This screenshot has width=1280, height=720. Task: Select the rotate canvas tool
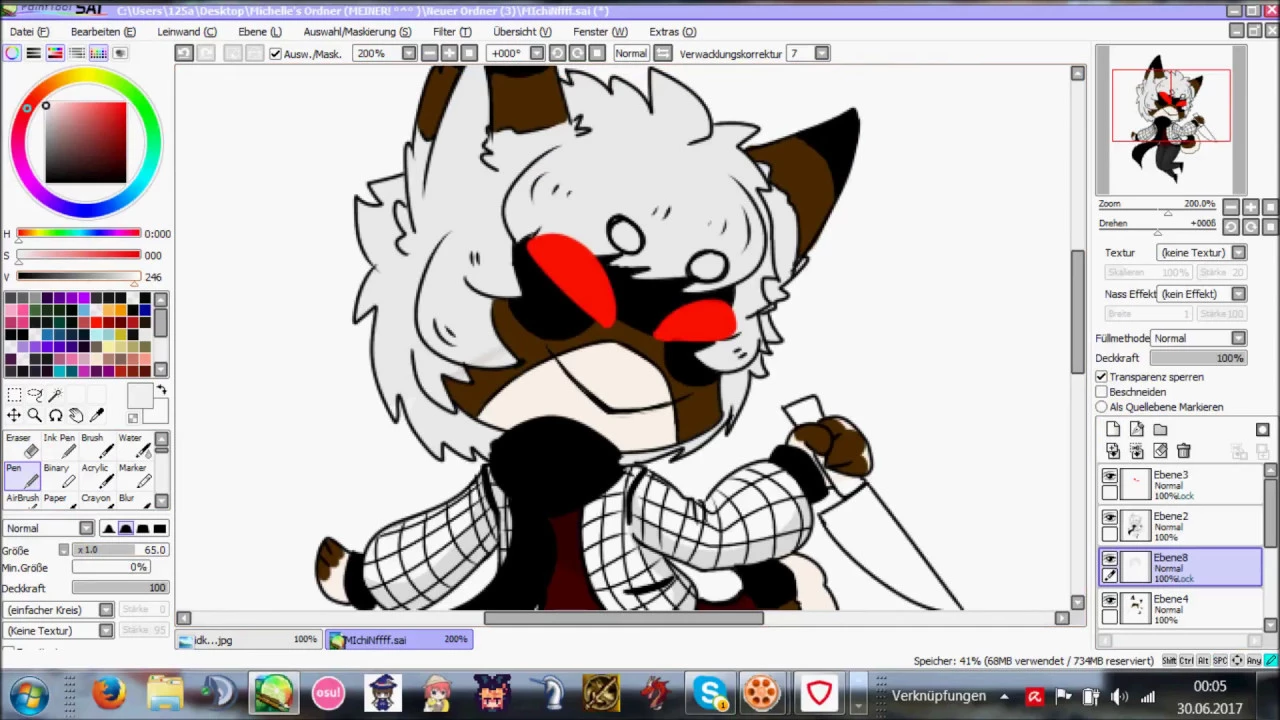click(x=55, y=415)
